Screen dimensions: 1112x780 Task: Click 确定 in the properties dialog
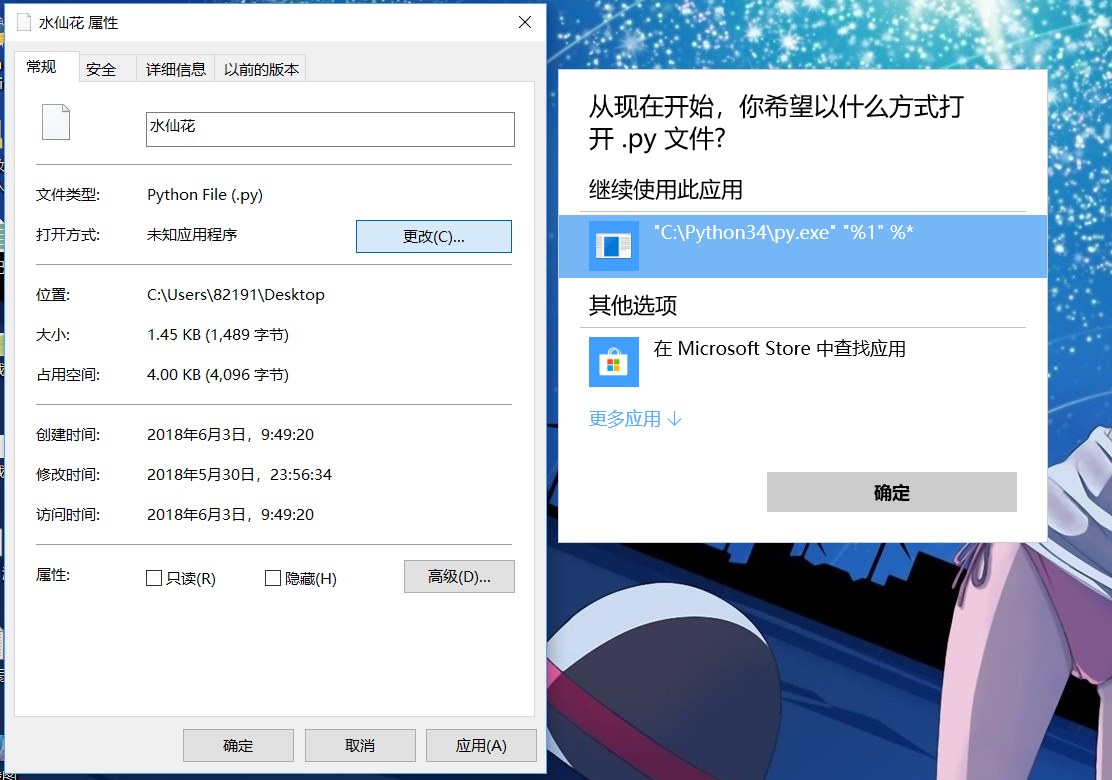tap(238, 745)
